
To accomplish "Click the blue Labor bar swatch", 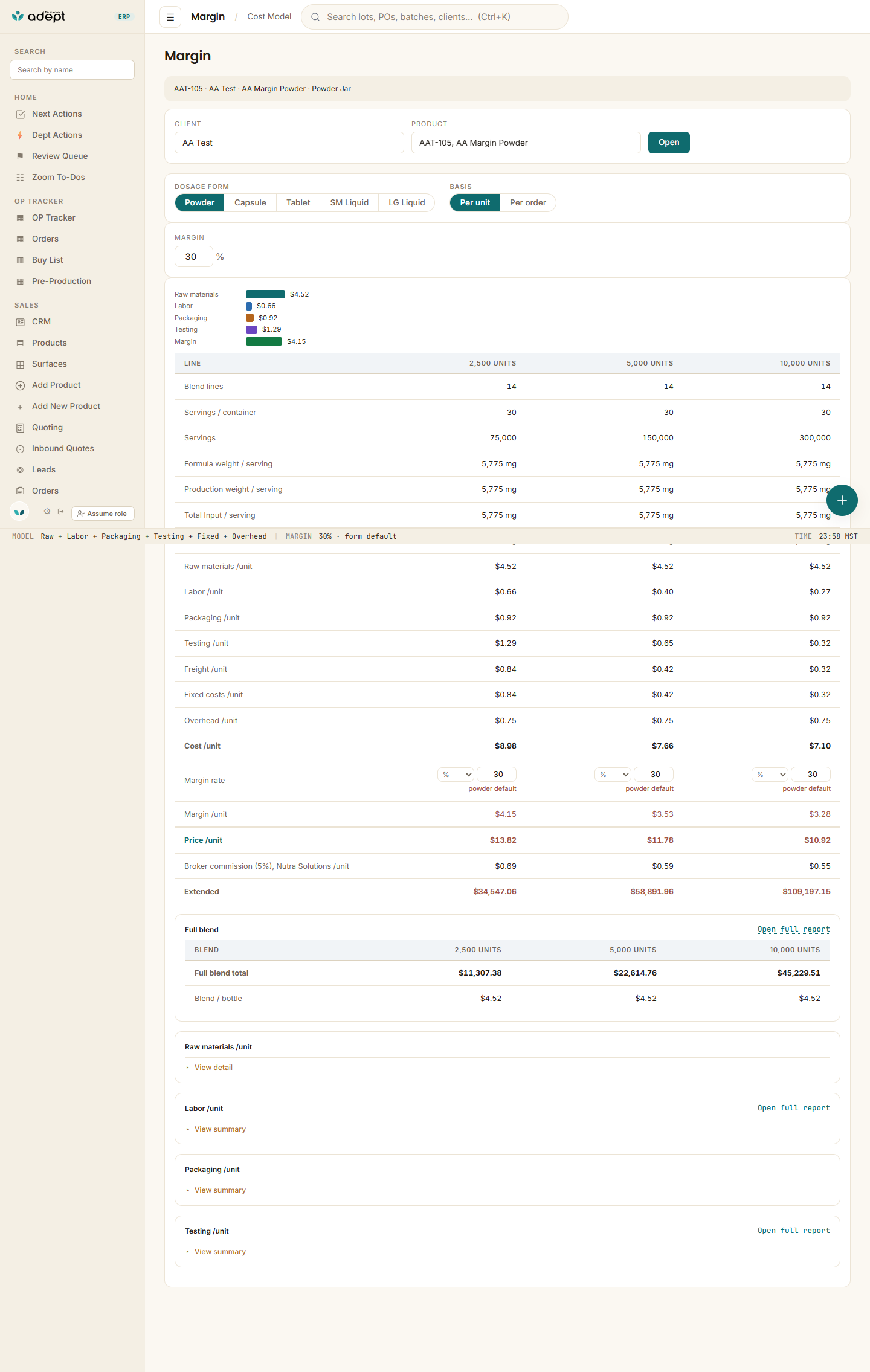I will [249, 306].
